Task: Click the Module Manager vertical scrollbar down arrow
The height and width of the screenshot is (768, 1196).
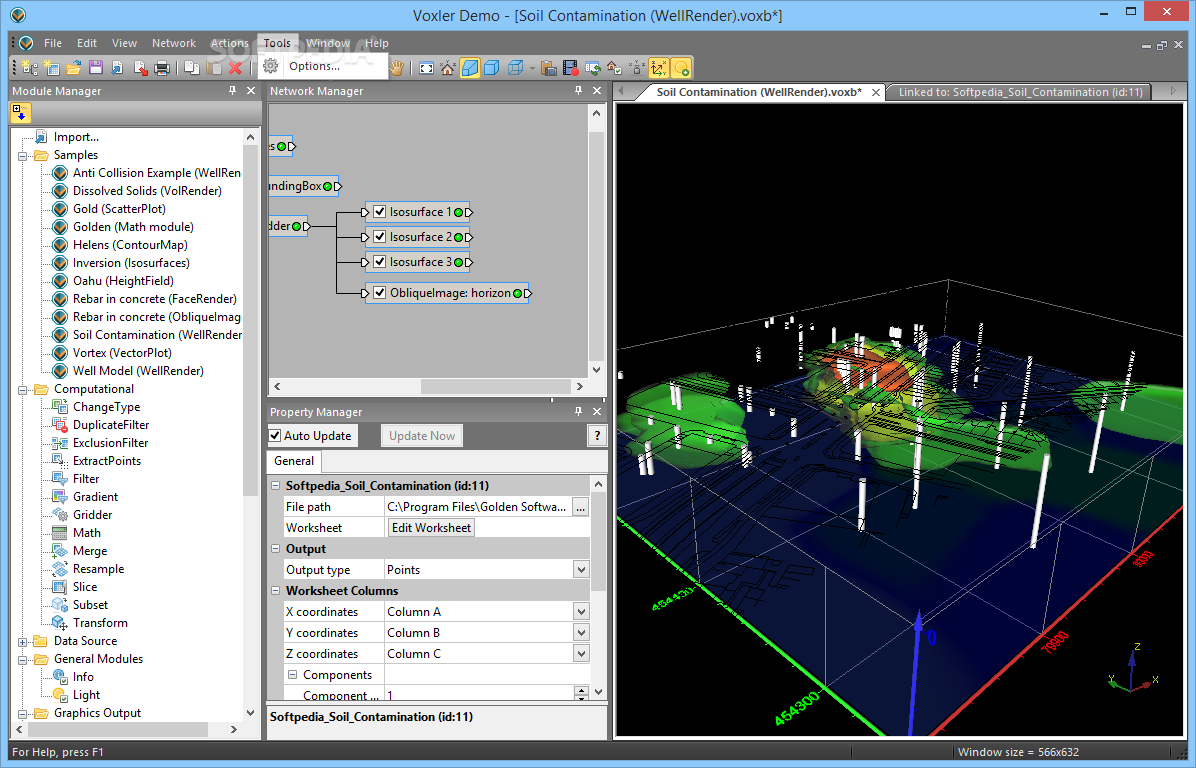Action: point(250,713)
